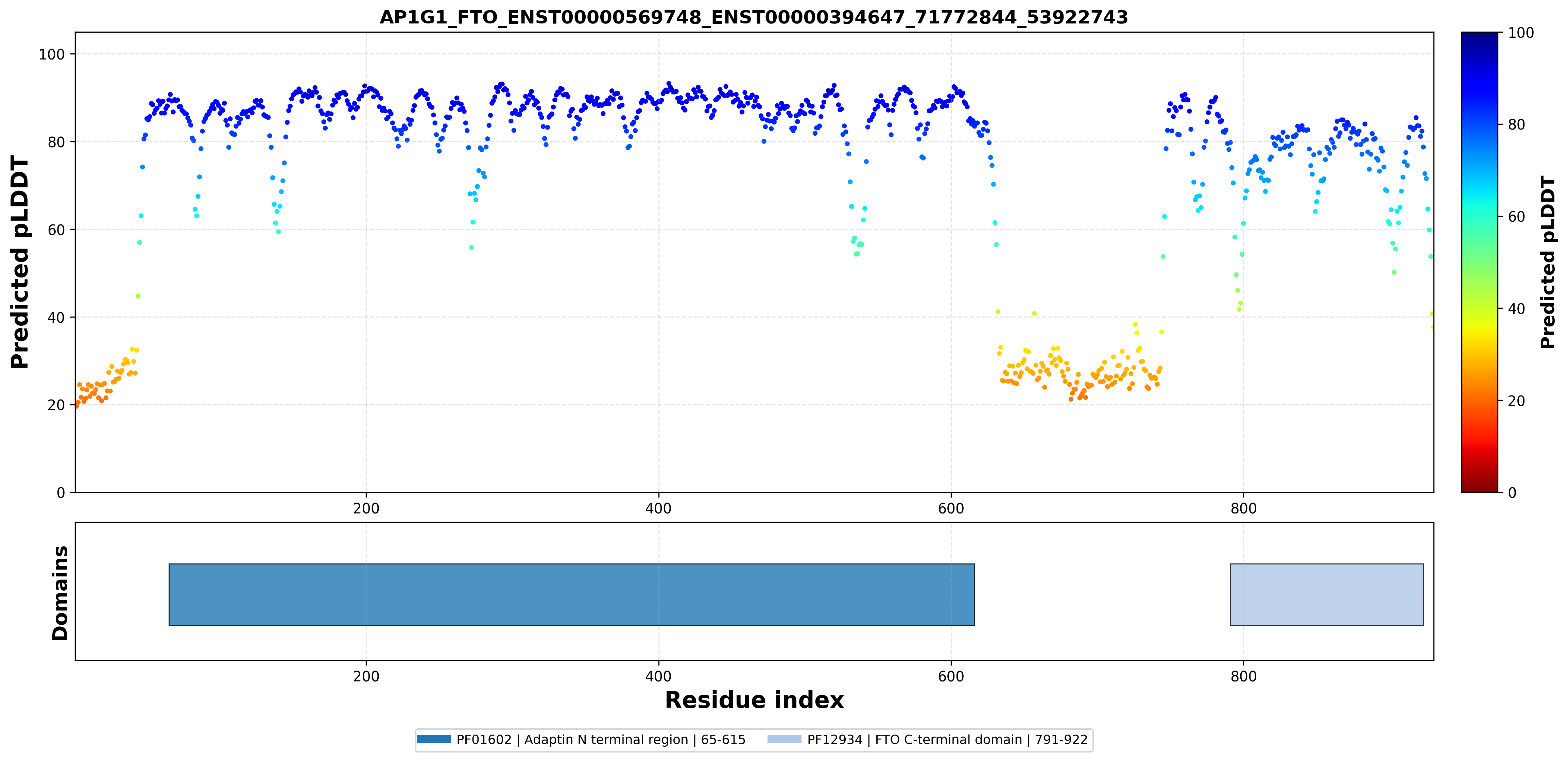
Task: Select the dark blue Adaptin N terminal domain bar
Action: (572, 594)
